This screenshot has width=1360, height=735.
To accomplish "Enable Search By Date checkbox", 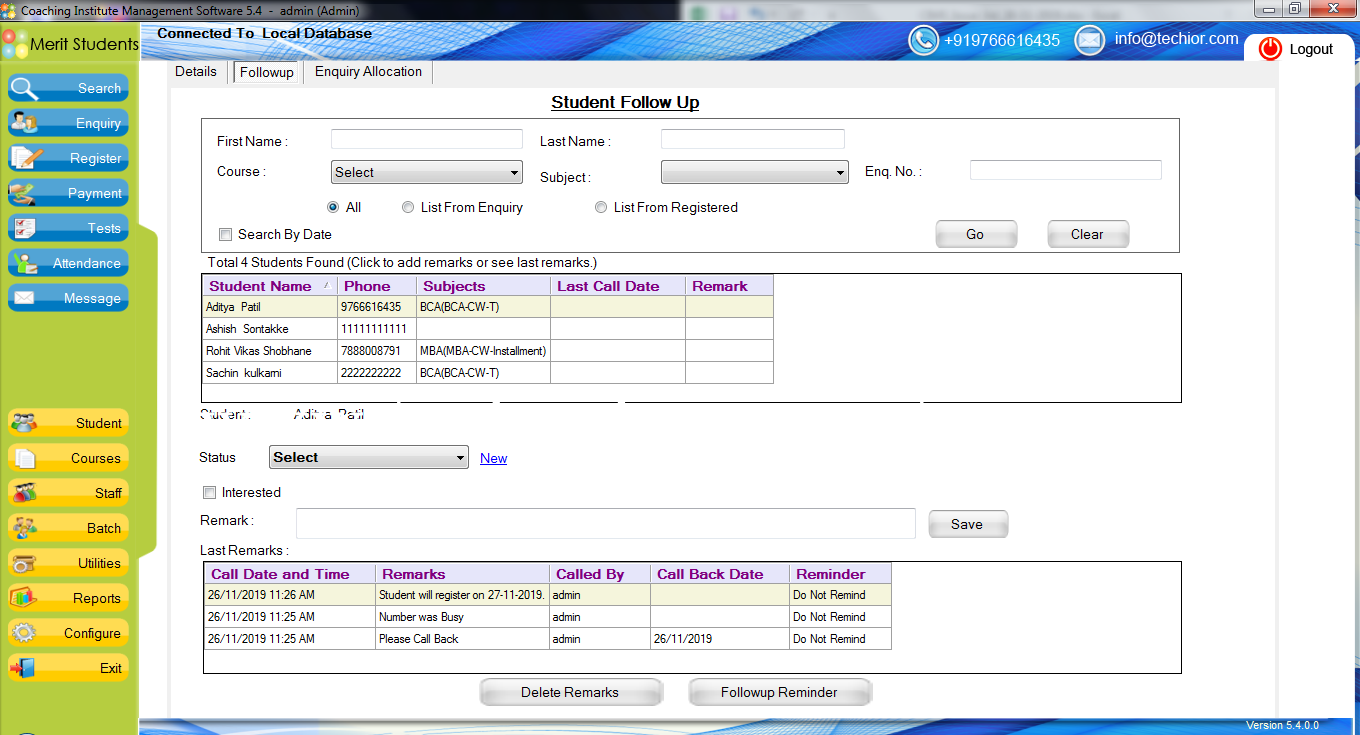I will point(225,234).
